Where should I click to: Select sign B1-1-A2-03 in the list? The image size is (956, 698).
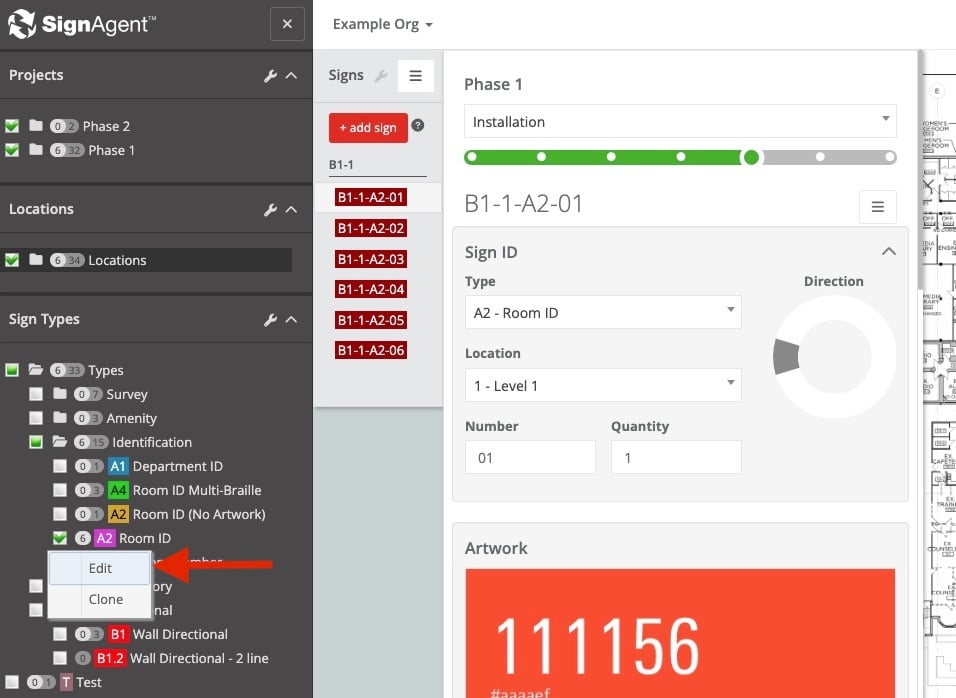(371, 259)
